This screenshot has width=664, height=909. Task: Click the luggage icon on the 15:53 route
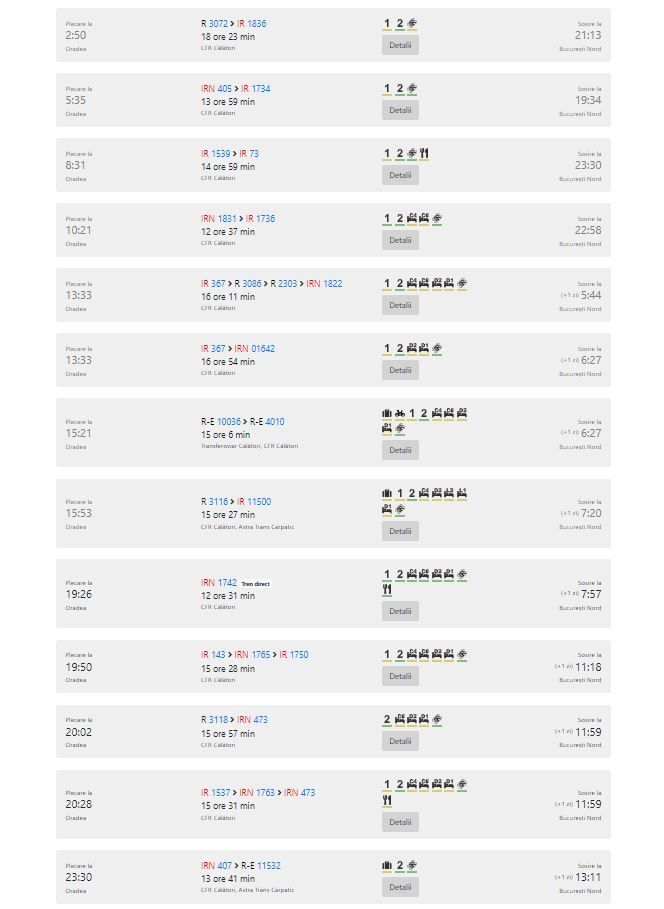click(x=387, y=493)
